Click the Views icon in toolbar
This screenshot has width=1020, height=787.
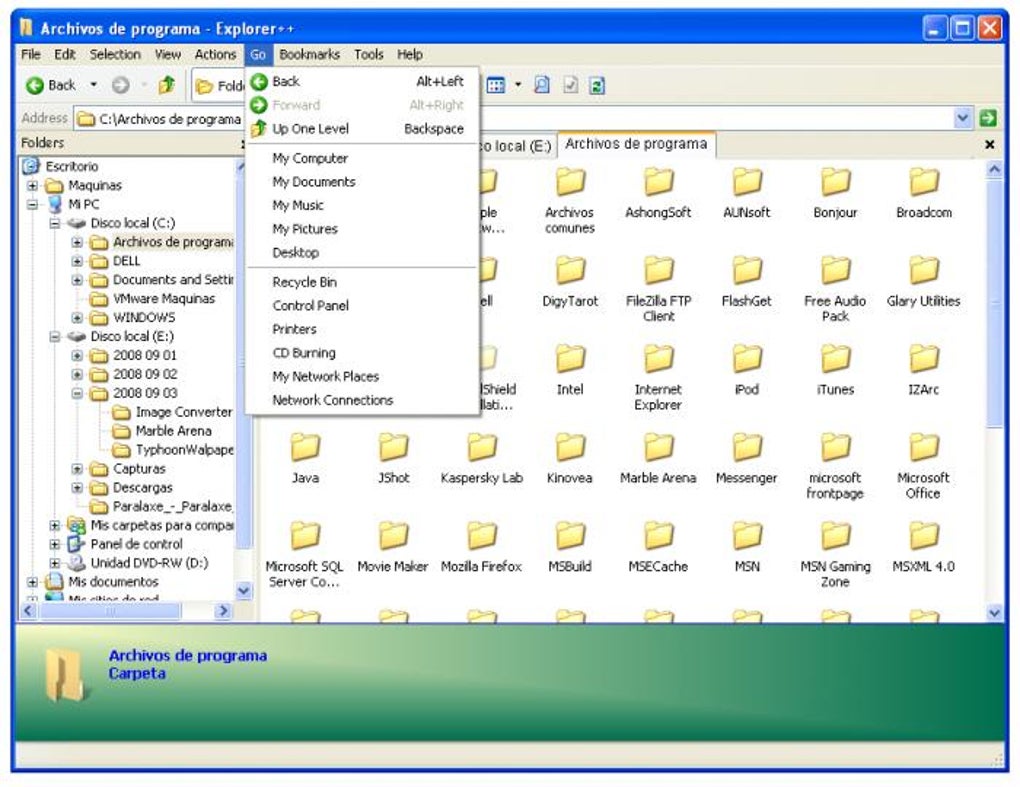click(x=496, y=85)
